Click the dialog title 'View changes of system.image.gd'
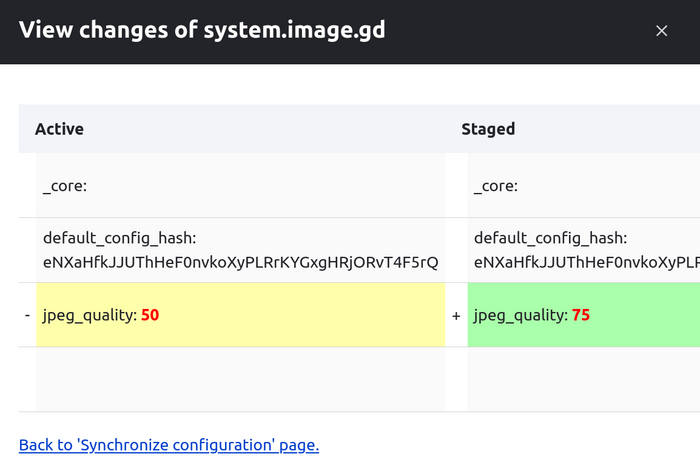 tap(202, 31)
